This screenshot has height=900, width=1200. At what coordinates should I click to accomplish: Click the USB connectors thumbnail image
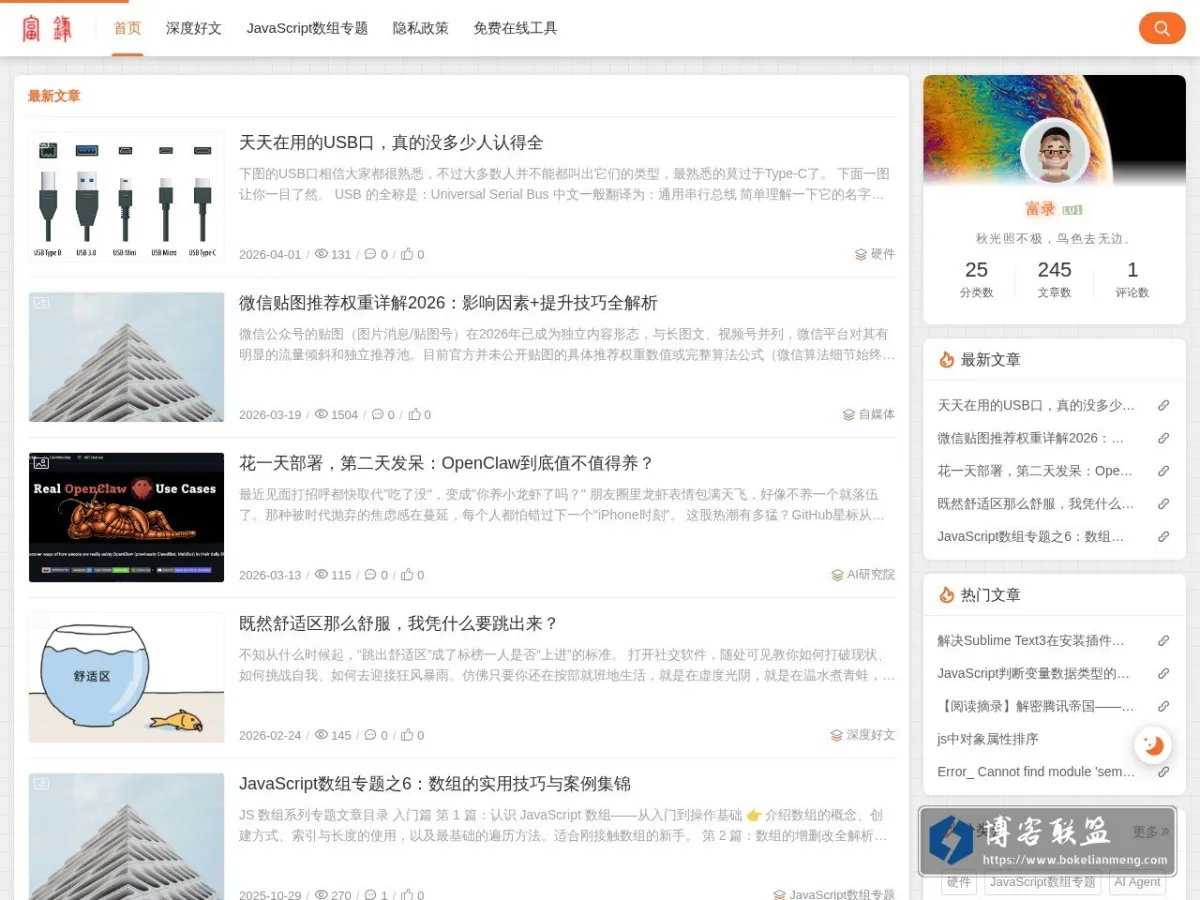[126, 196]
